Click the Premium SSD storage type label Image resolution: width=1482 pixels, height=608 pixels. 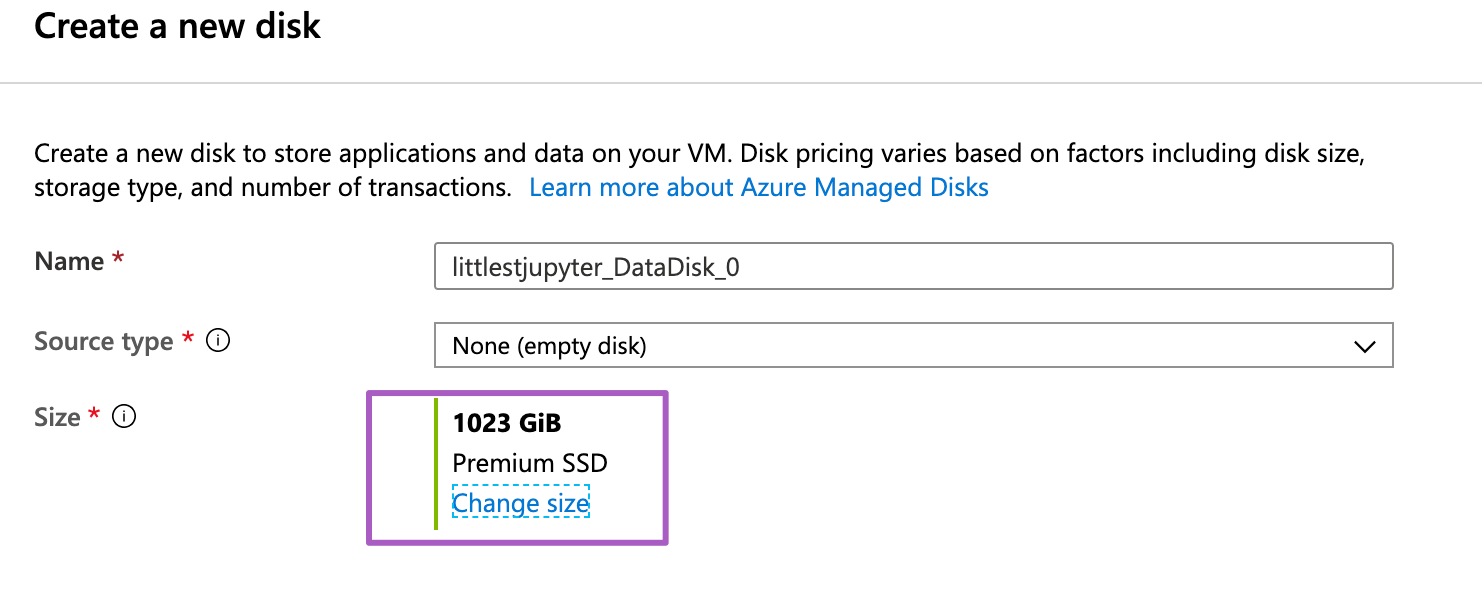[x=530, y=463]
